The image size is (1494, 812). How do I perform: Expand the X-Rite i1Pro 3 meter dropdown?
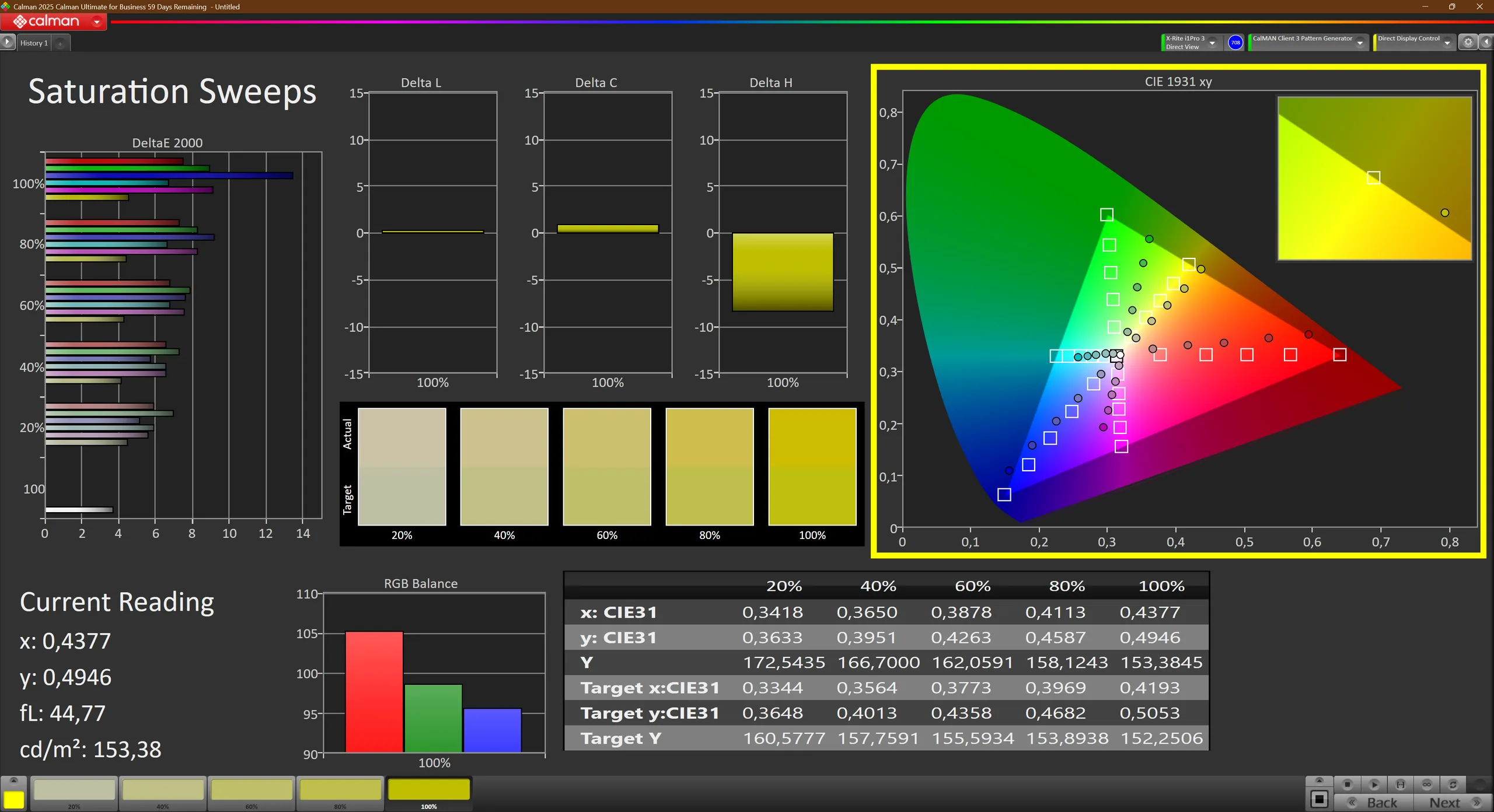[x=1212, y=43]
